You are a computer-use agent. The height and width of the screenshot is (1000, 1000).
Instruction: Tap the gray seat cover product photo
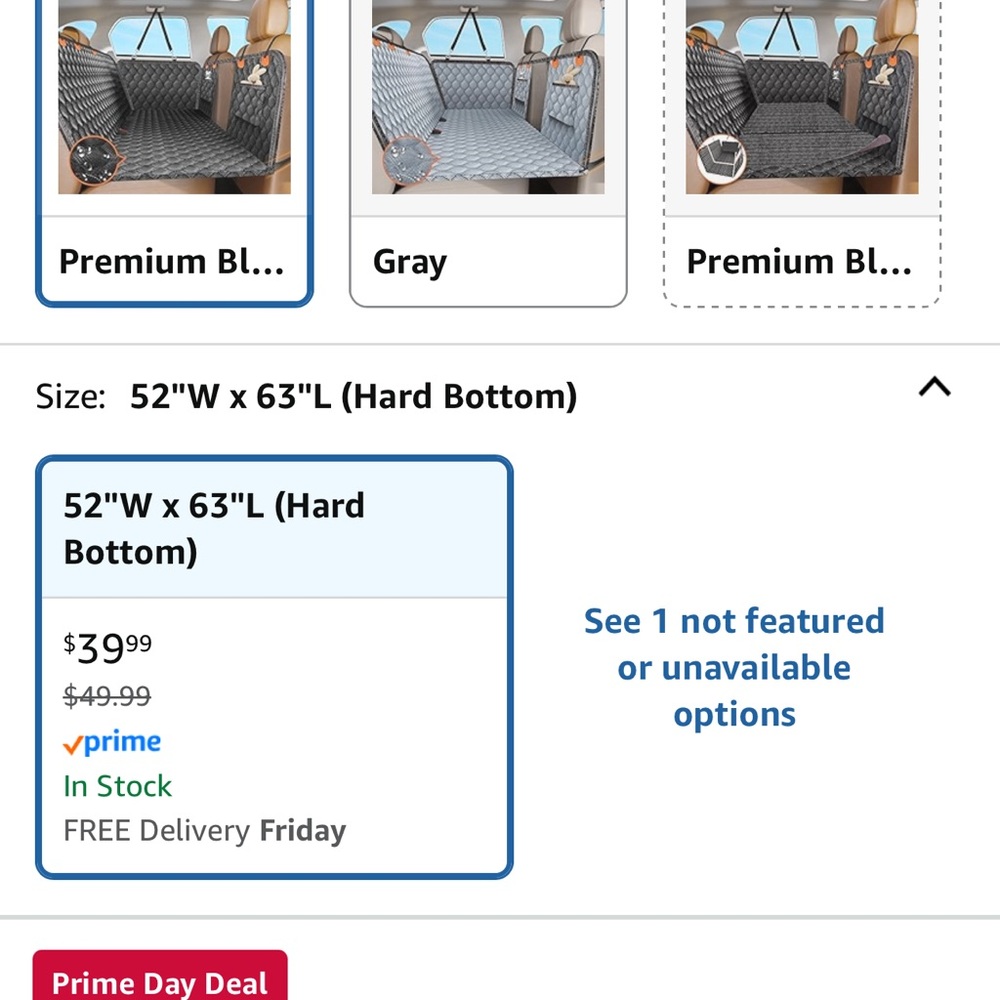[x=489, y=97]
